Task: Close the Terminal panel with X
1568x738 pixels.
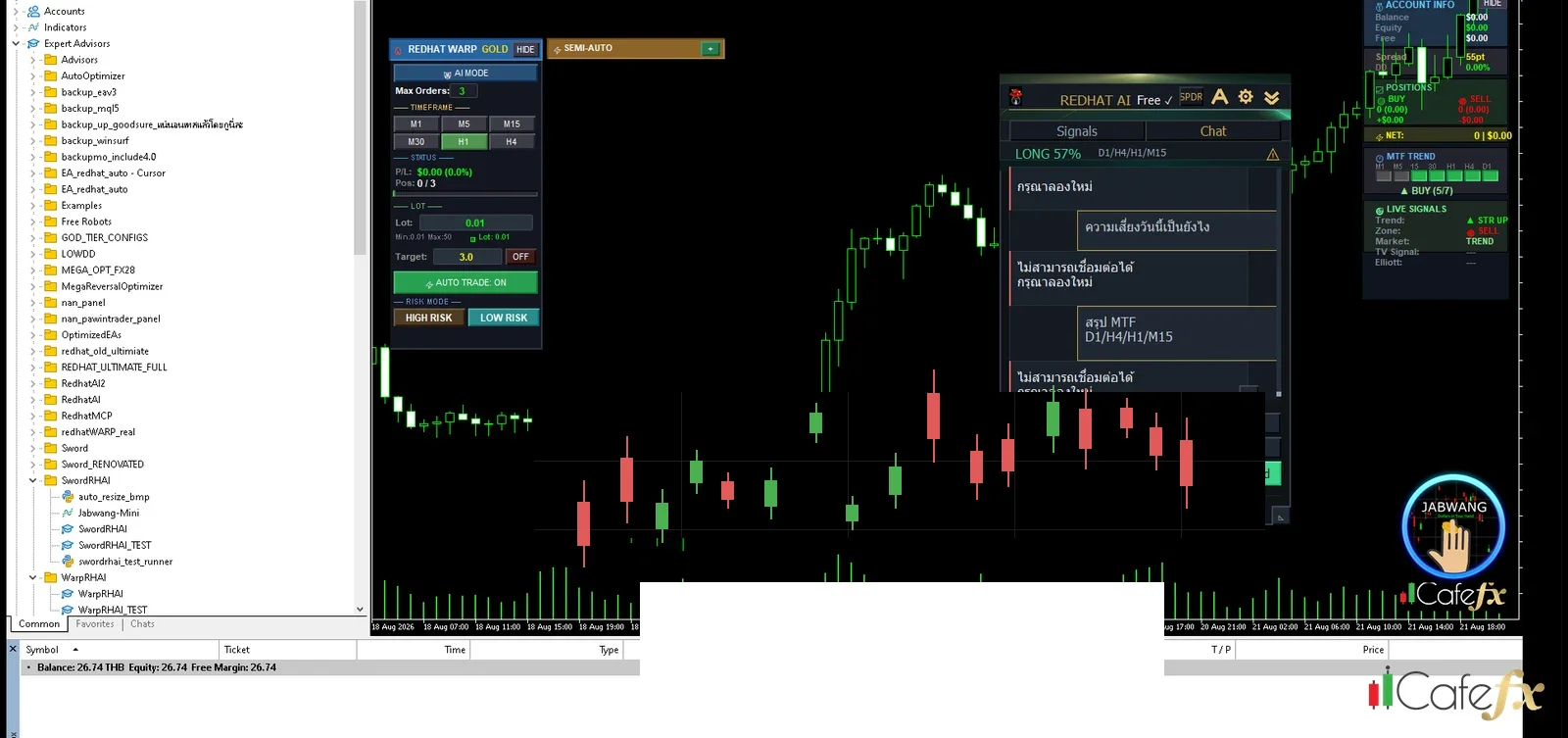Action: pos(13,649)
